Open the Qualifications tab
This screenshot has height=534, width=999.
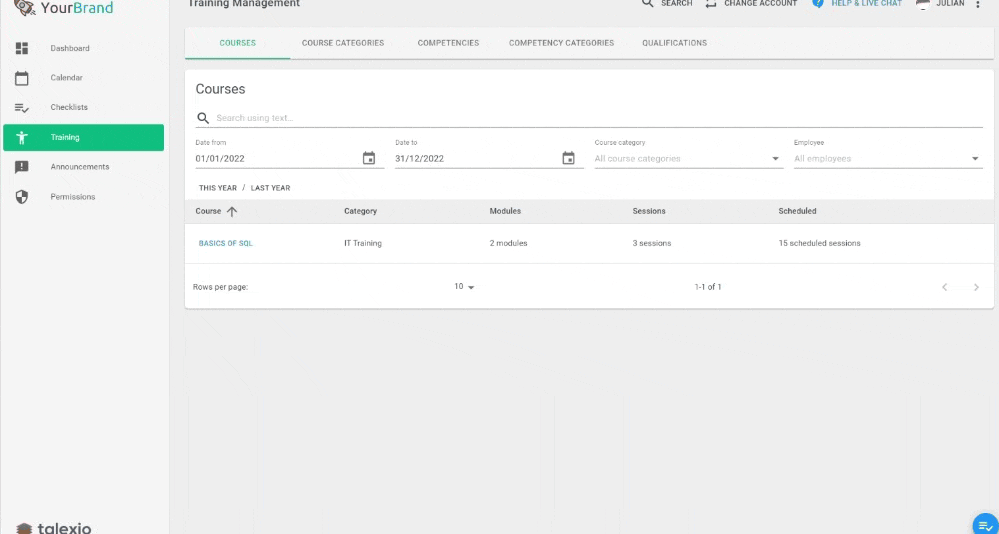click(x=675, y=43)
